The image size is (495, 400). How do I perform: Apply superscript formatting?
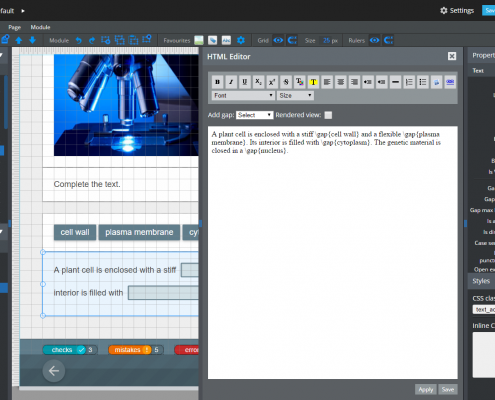[x=272, y=82]
